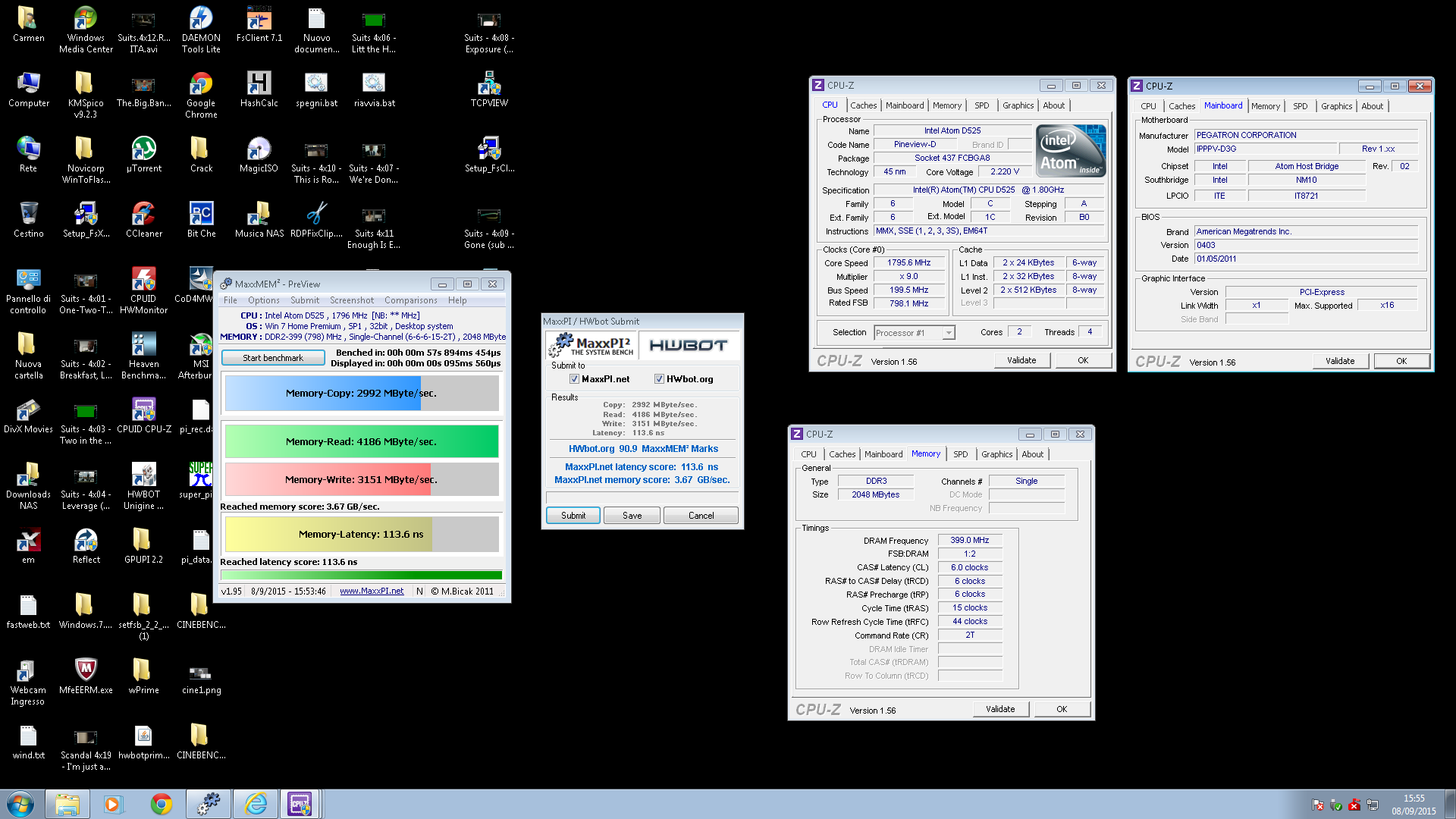1456x819 pixels.
Task: Launch the HashCalc desktop icon
Action: (x=259, y=89)
